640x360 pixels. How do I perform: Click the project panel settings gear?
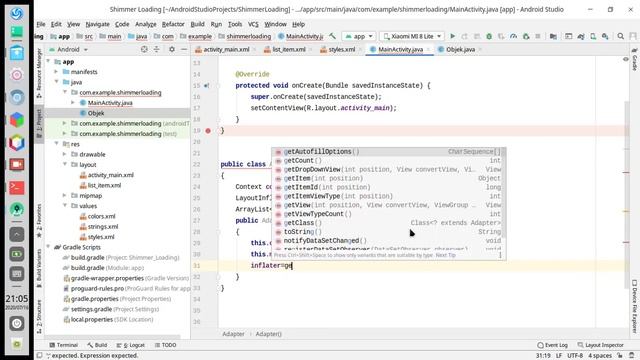[172, 49]
